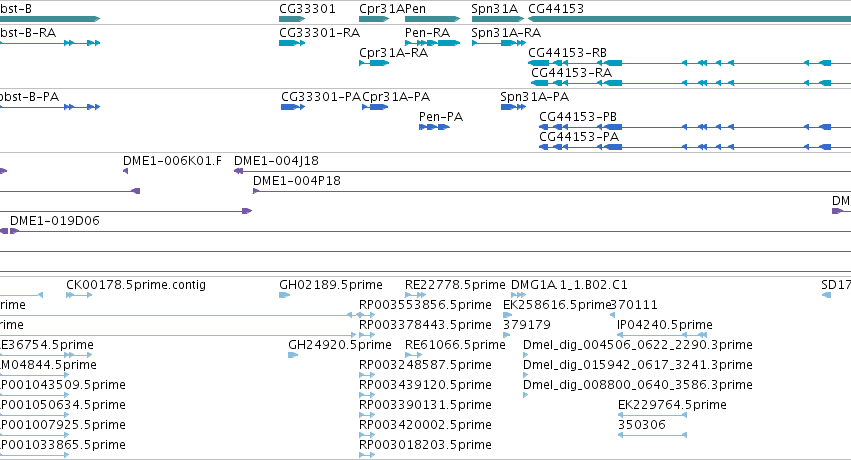851x460 pixels.
Task: Select the Cpr31A gene label
Action: (x=382, y=9)
